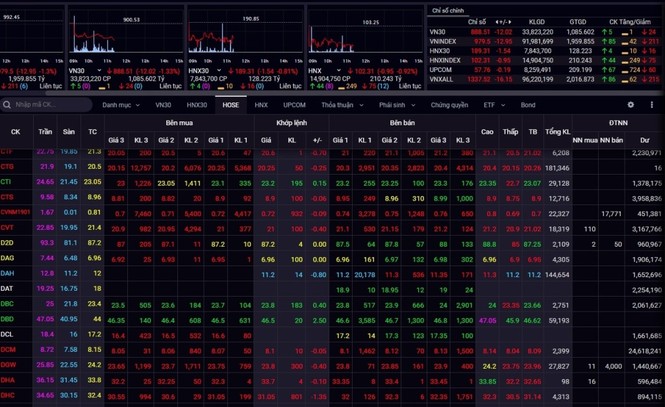Viewport: 665px width, 407px height.
Task: Click the VN30 intraday chart (900.53)
Action: pos(126,36)
